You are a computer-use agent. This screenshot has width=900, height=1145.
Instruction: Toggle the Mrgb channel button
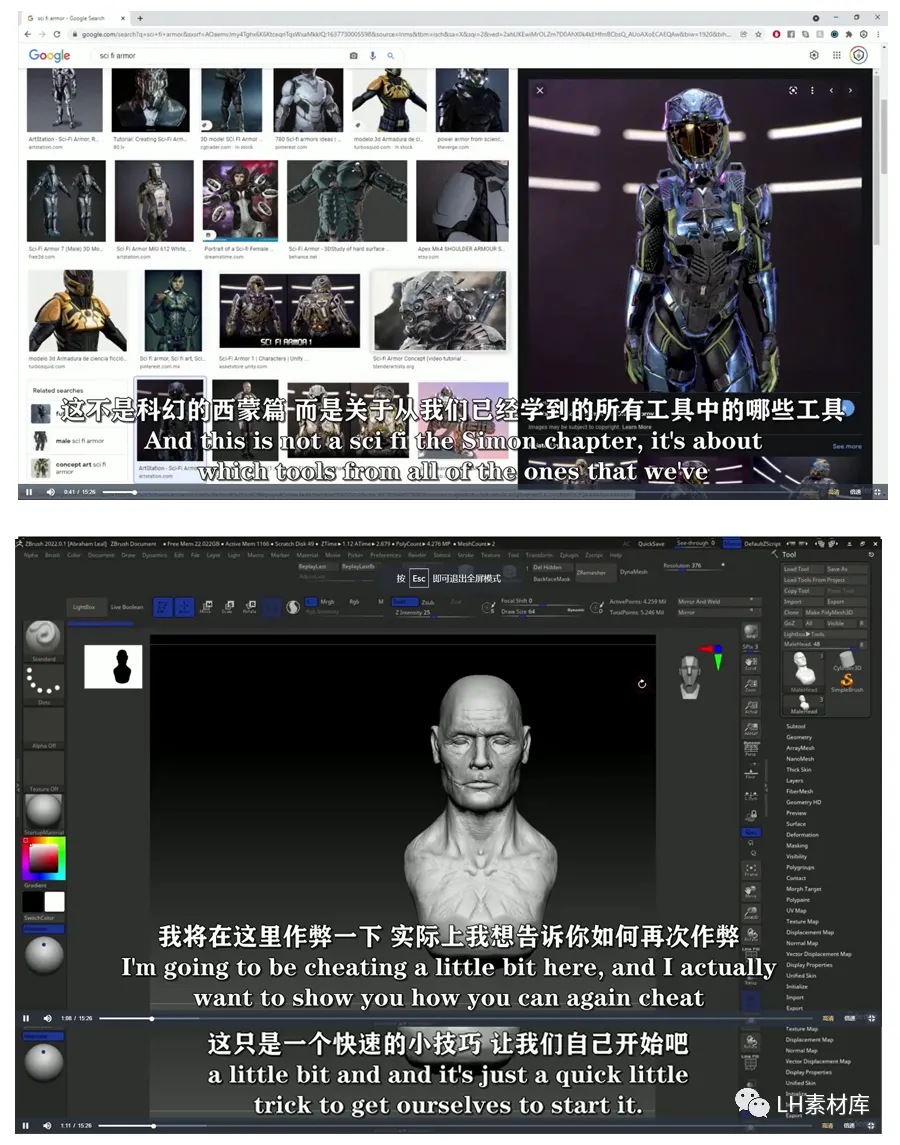coord(327,602)
